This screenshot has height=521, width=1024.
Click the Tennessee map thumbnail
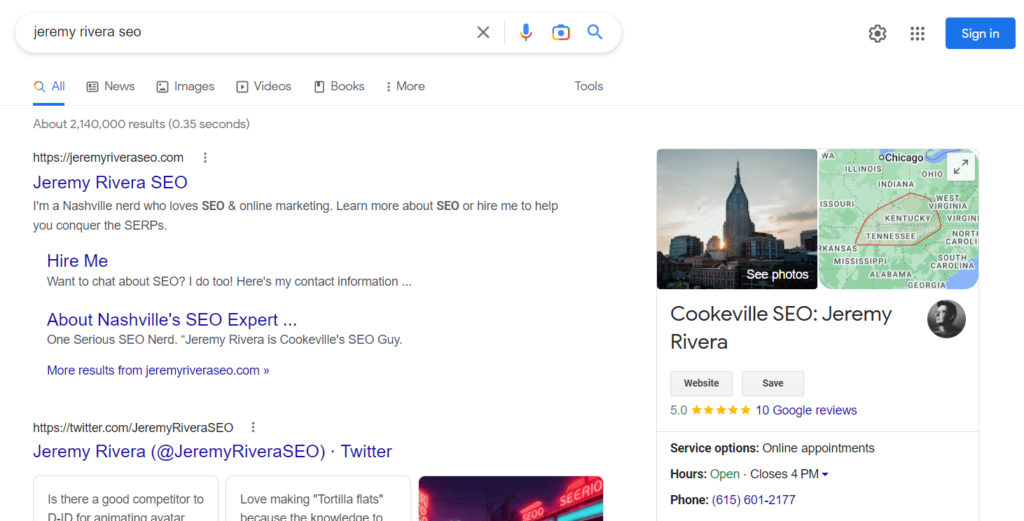[899, 219]
